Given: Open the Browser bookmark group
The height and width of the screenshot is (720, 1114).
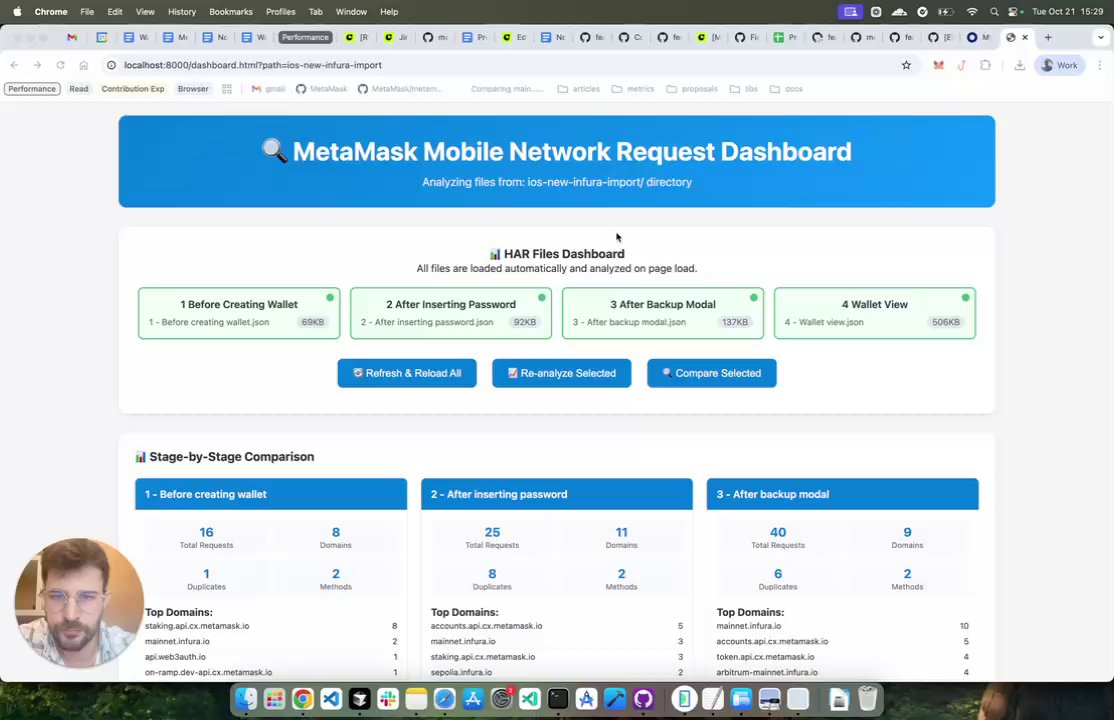Looking at the screenshot, I should [193, 89].
